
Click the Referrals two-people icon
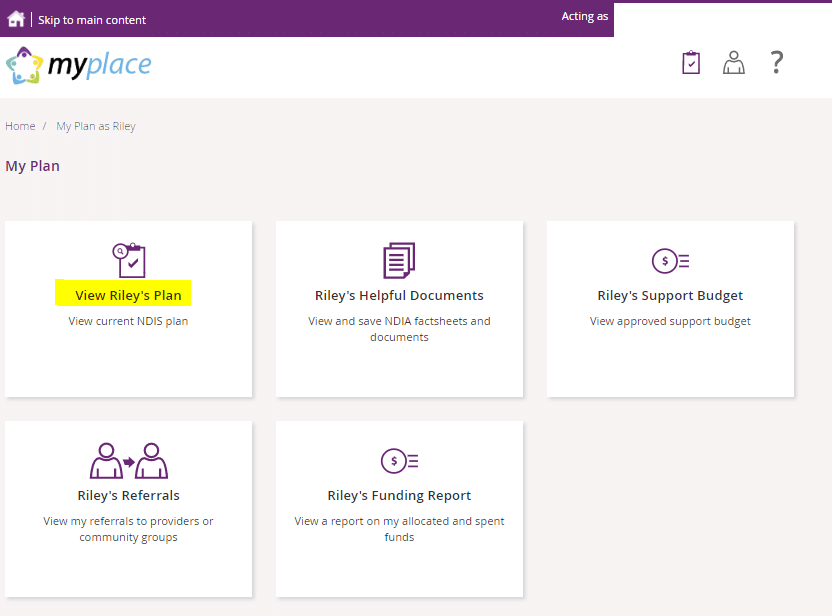129,461
